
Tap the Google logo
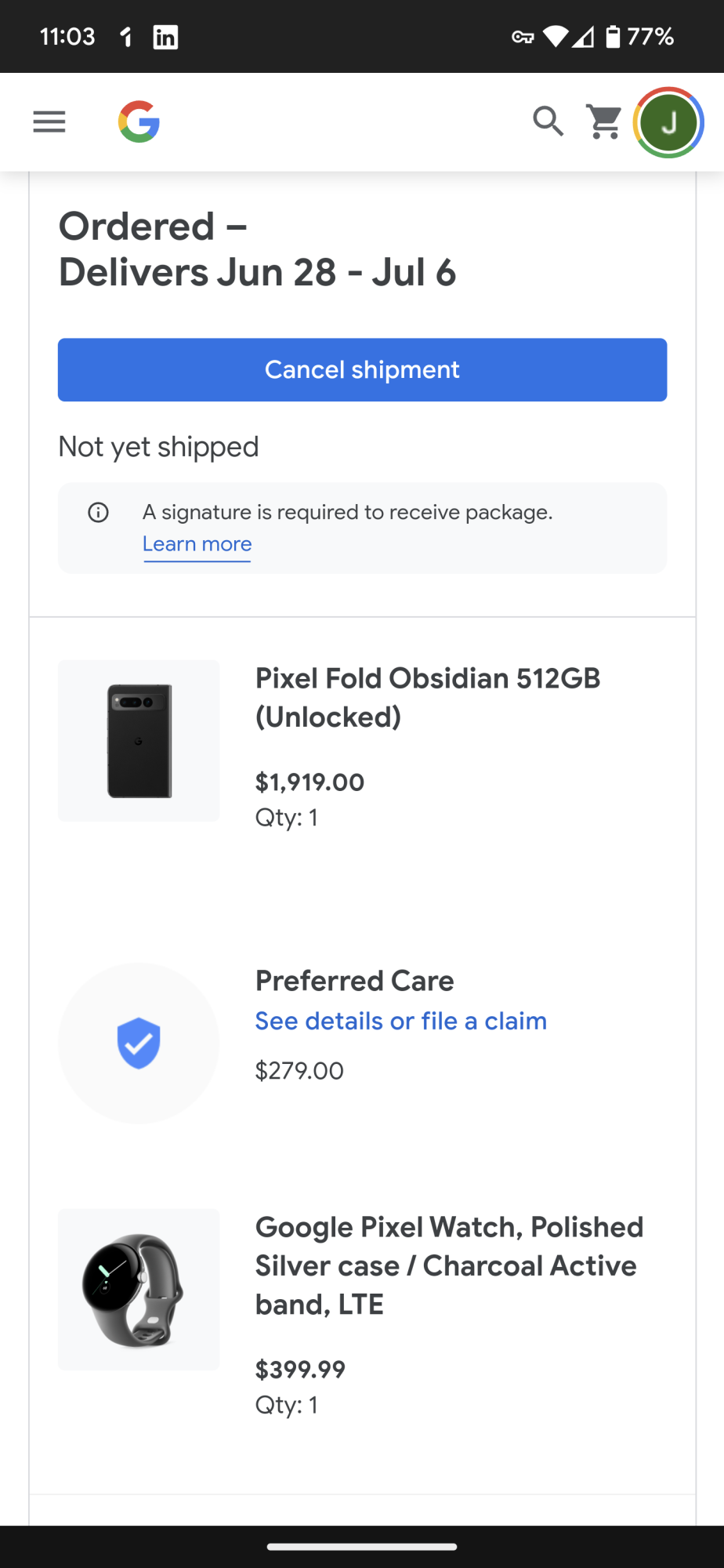(139, 122)
